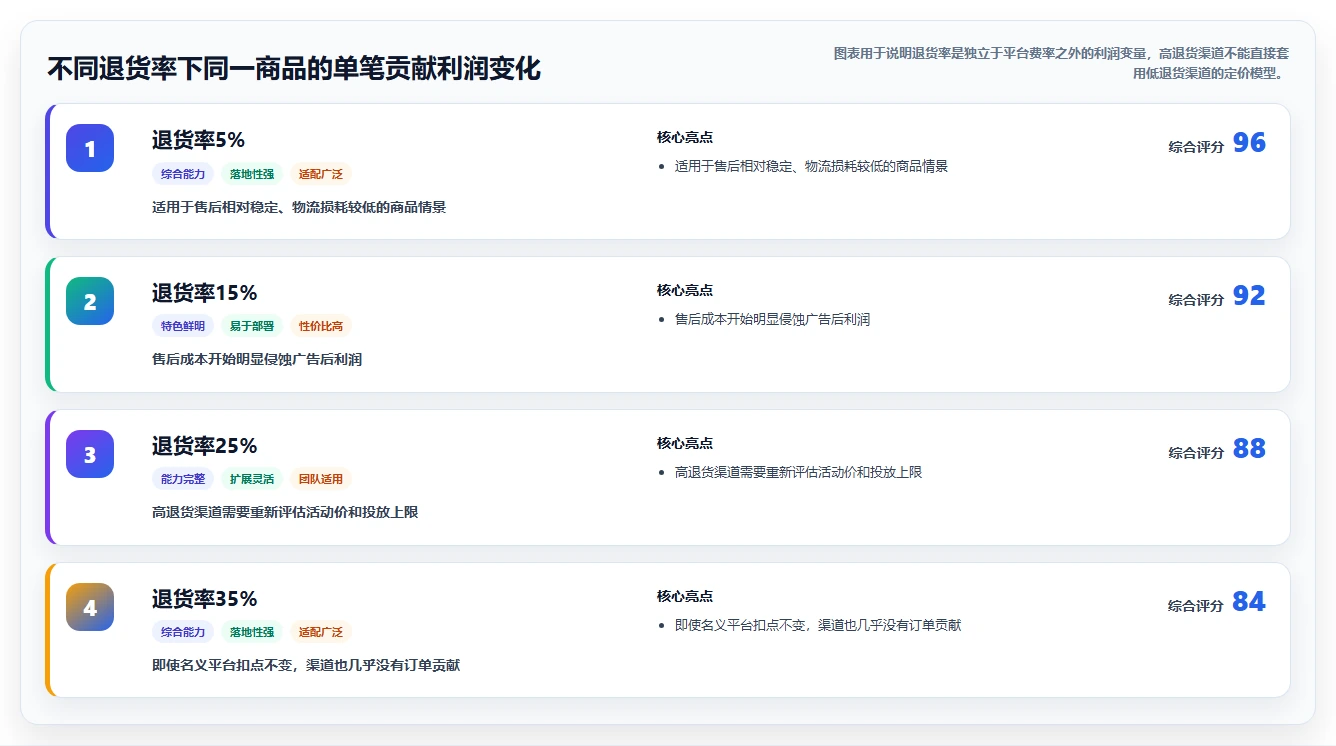The height and width of the screenshot is (746, 1336).
Task: Click the score value 96
Action: (1249, 143)
